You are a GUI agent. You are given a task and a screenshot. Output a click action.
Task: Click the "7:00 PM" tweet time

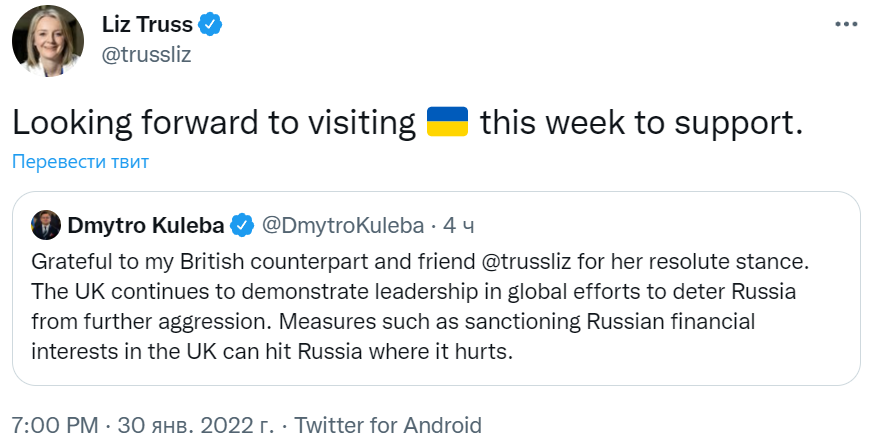tap(52, 425)
